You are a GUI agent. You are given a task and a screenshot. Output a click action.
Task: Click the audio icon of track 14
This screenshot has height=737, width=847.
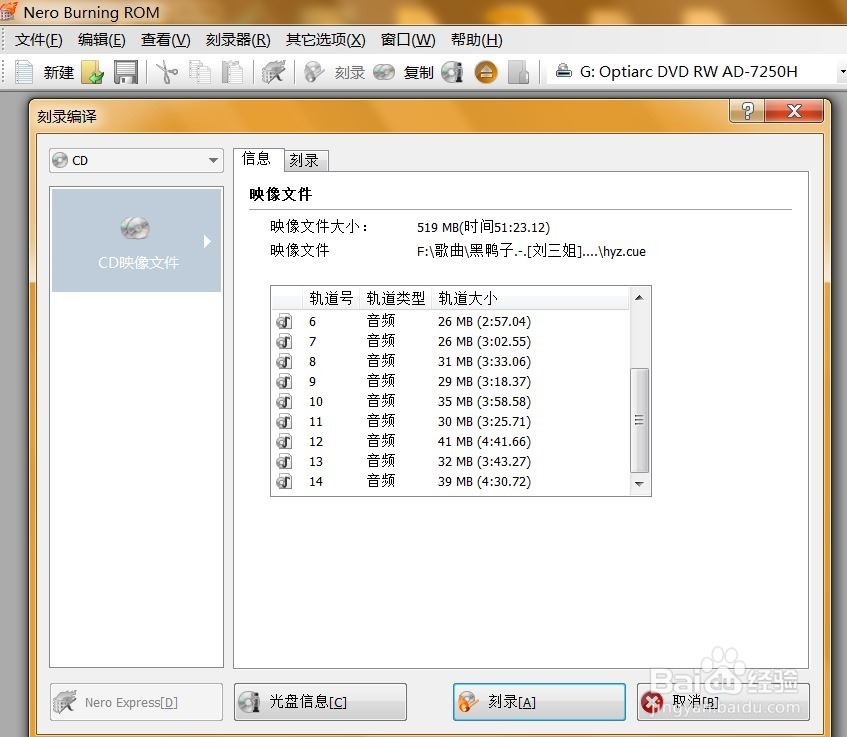click(284, 481)
